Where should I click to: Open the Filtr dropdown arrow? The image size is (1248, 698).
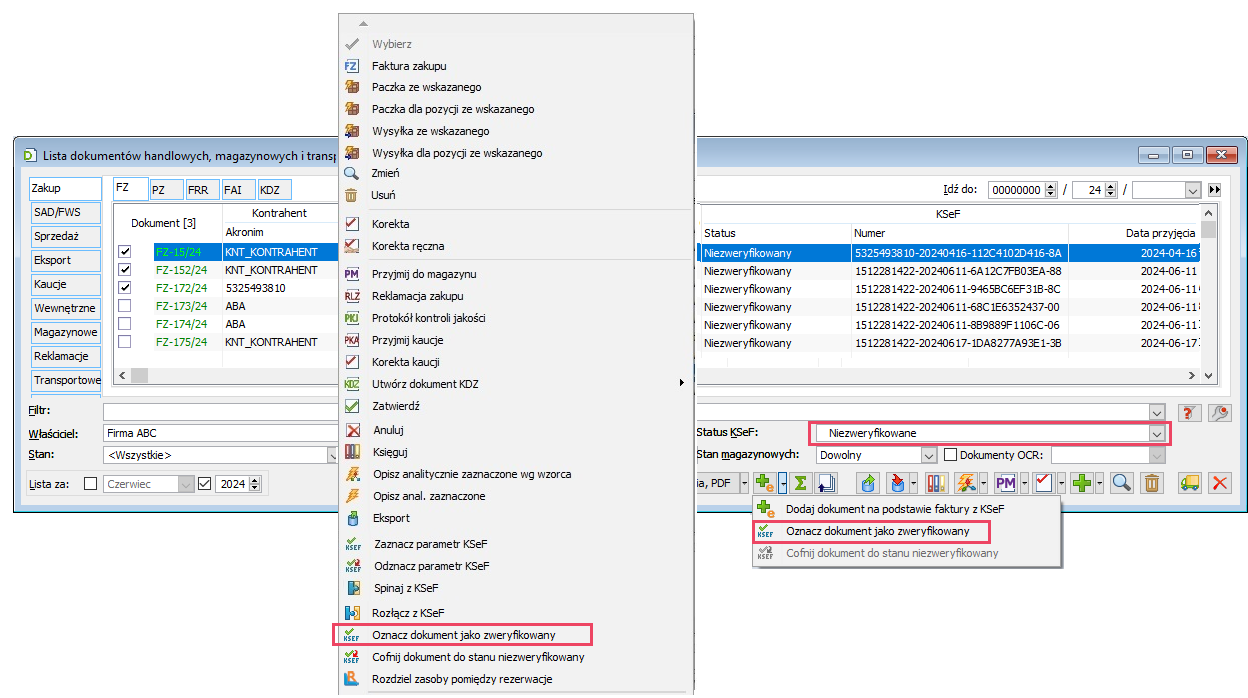tap(1158, 412)
